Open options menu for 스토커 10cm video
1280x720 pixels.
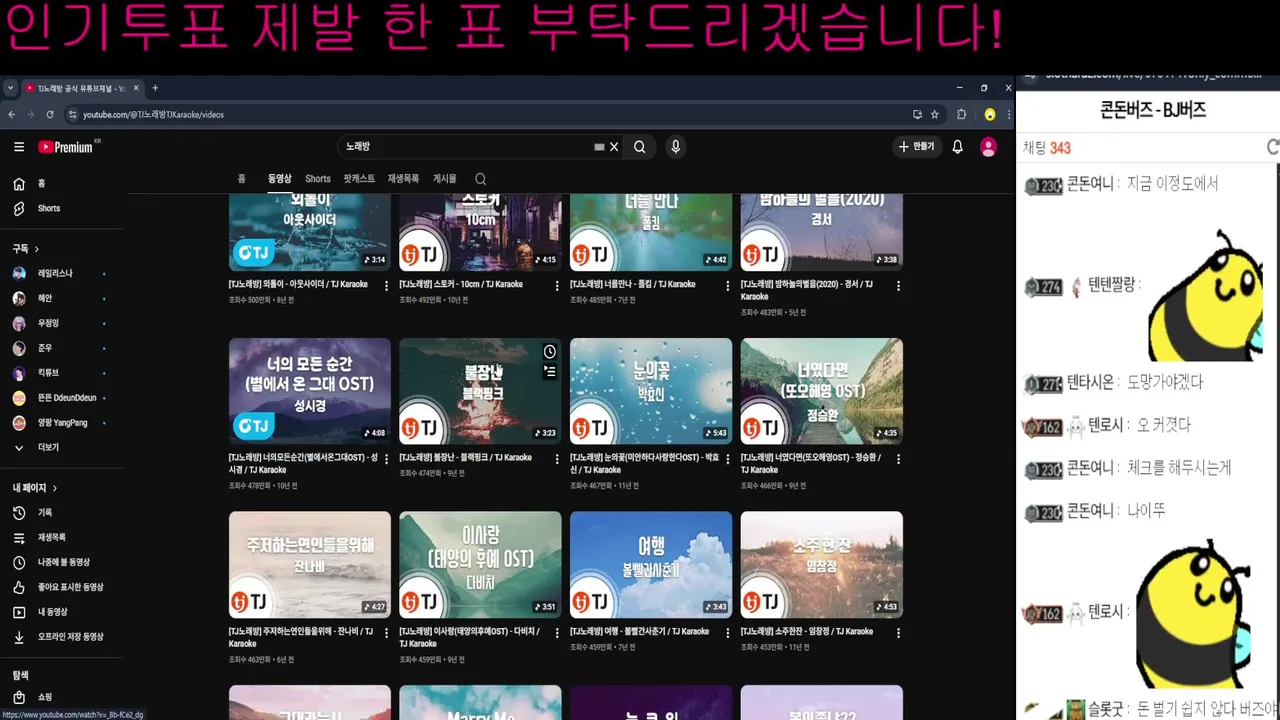coord(557,286)
